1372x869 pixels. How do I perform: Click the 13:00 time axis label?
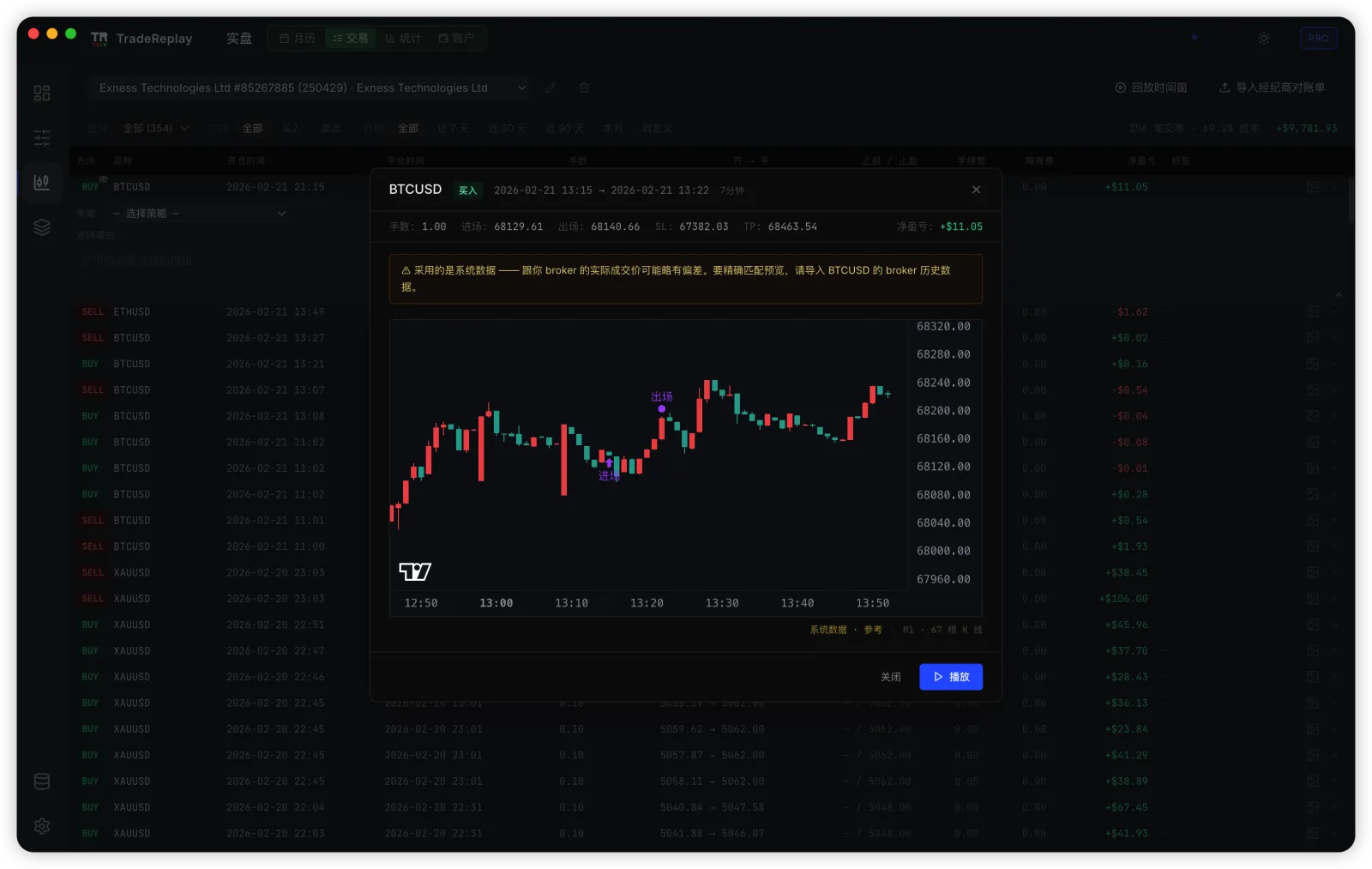496,603
